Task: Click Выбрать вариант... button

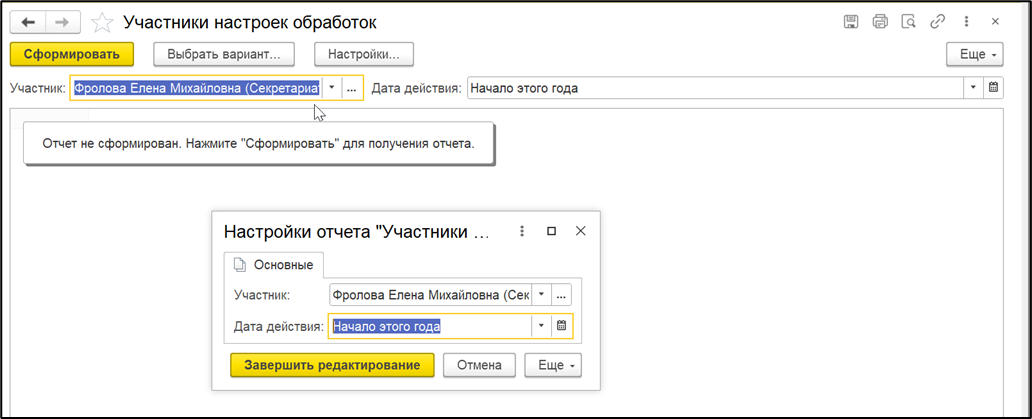Action: 224,55
